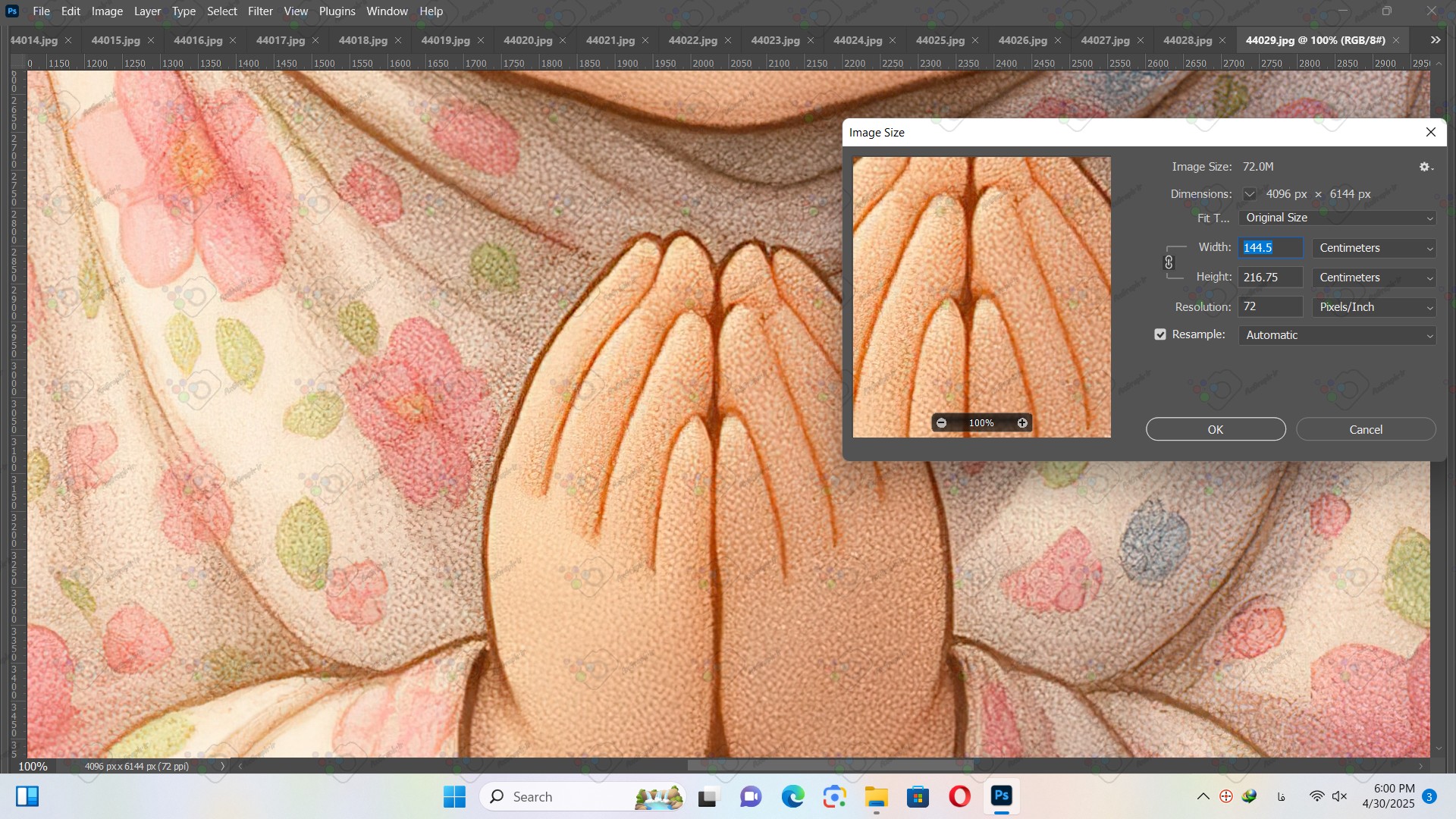Viewport: 1456px width, 819px height.
Task: Click the taskbar Search box
Action: coord(582,796)
